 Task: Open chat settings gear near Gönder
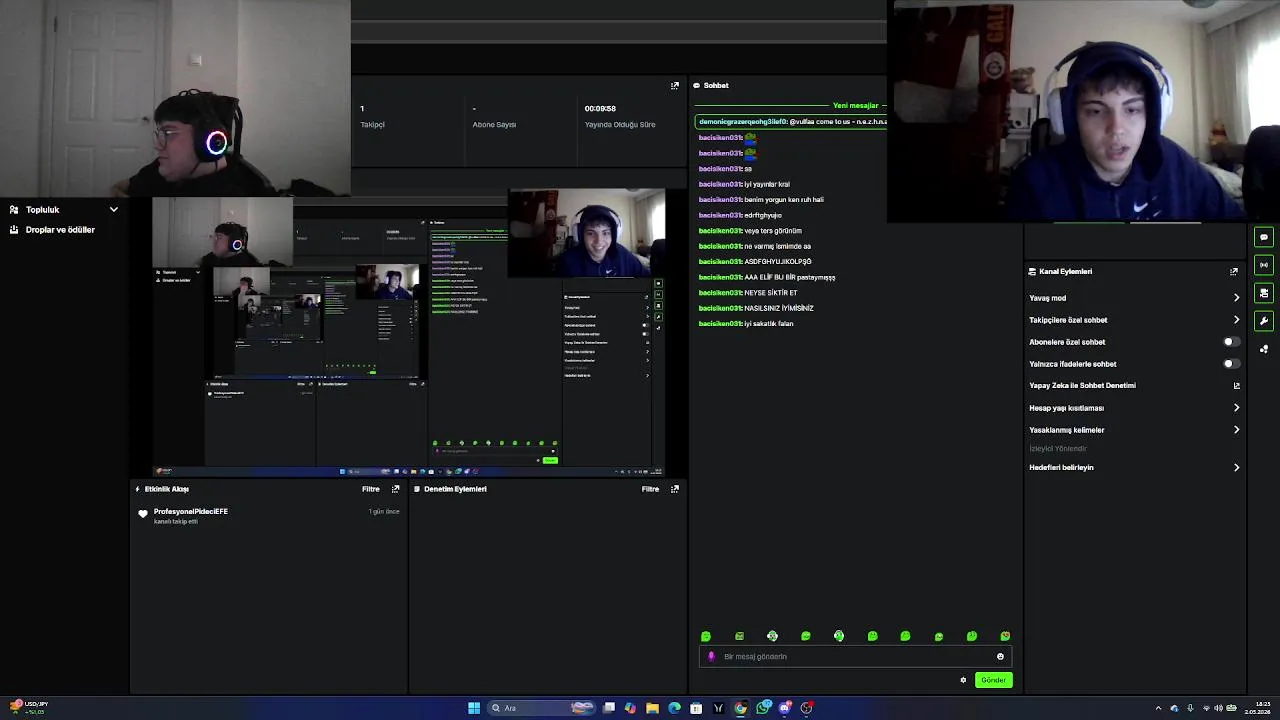pyautogui.click(x=963, y=680)
